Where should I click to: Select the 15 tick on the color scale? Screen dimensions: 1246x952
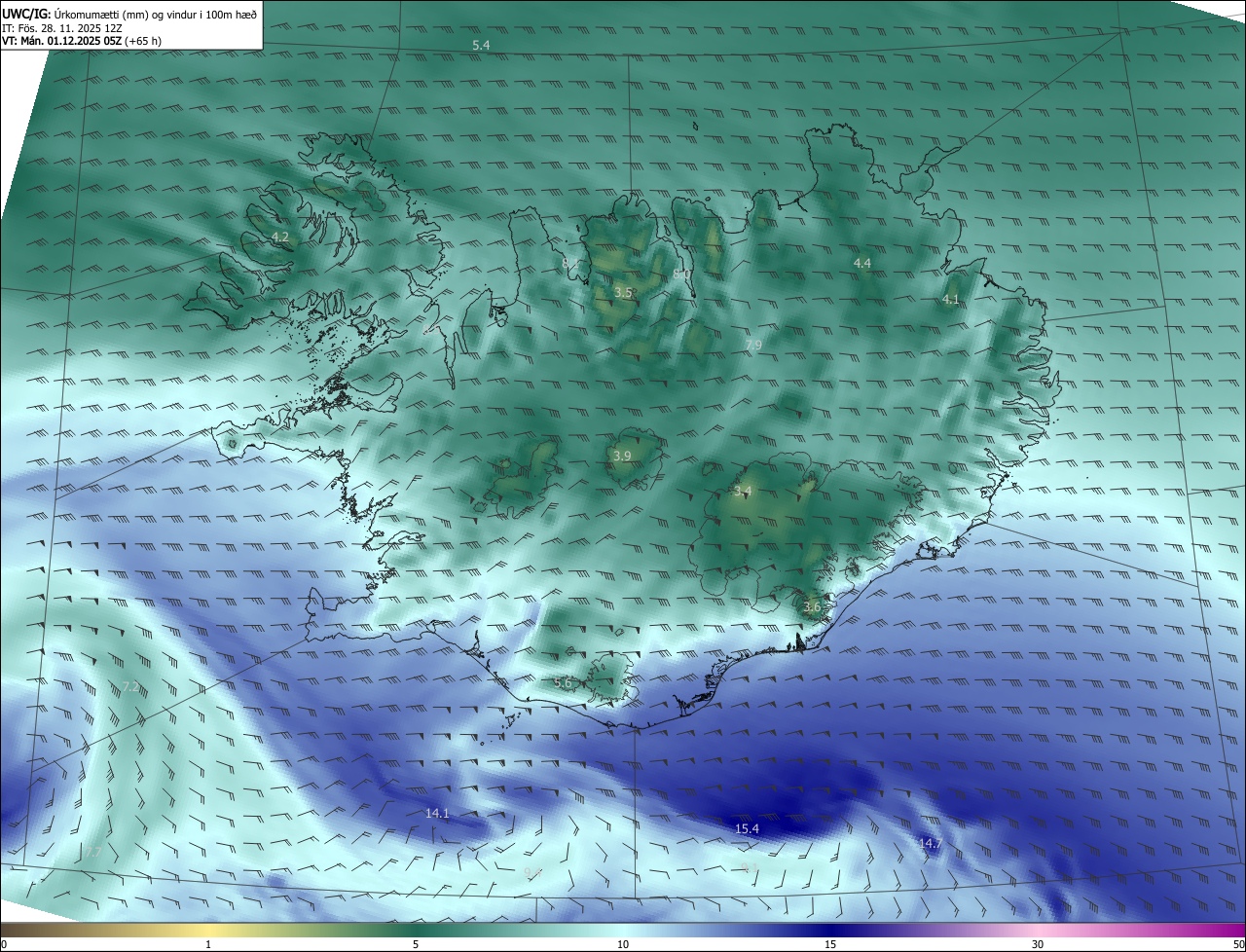coord(830,945)
